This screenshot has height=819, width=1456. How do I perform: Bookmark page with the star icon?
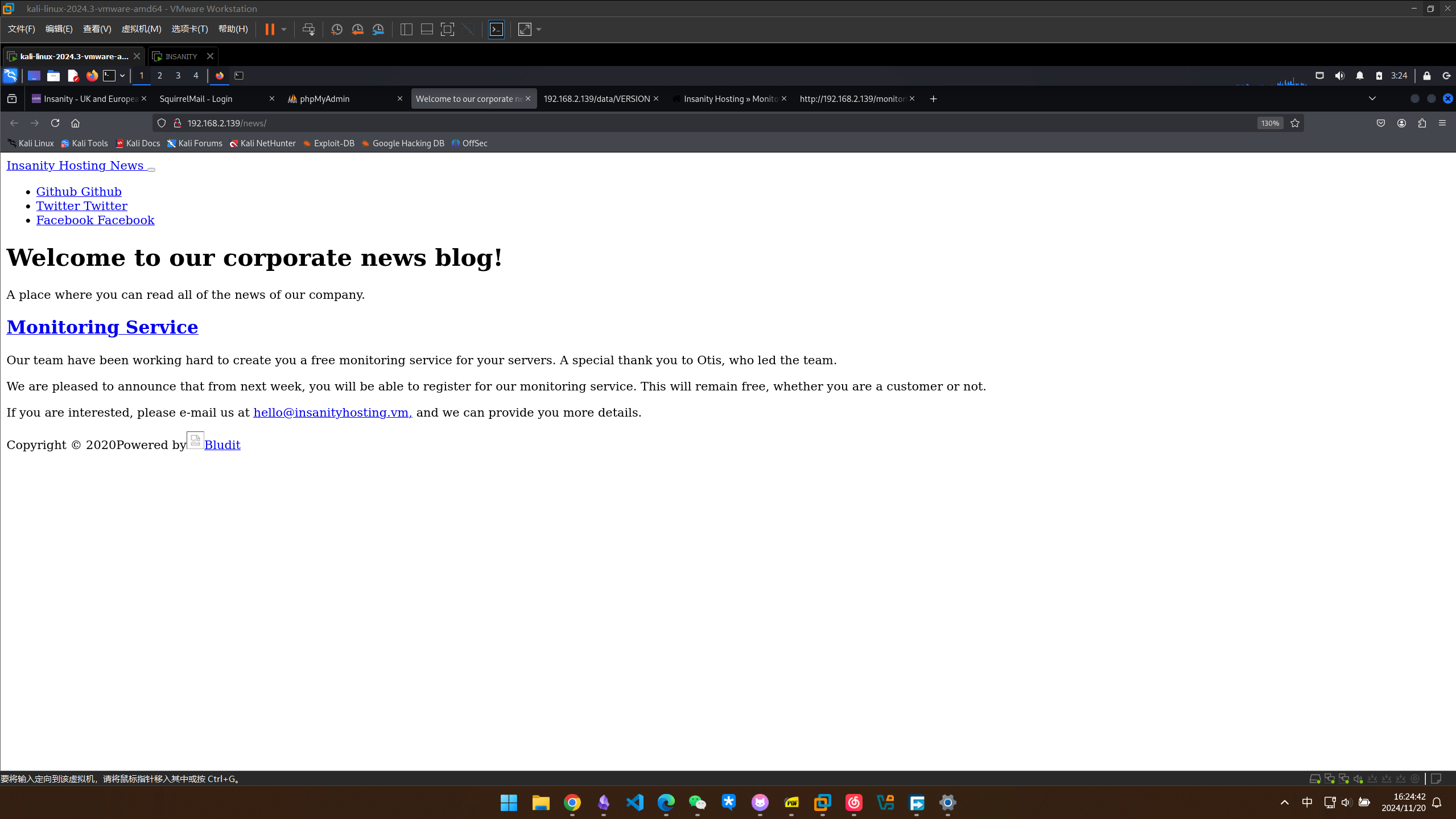click(1295, 123)
